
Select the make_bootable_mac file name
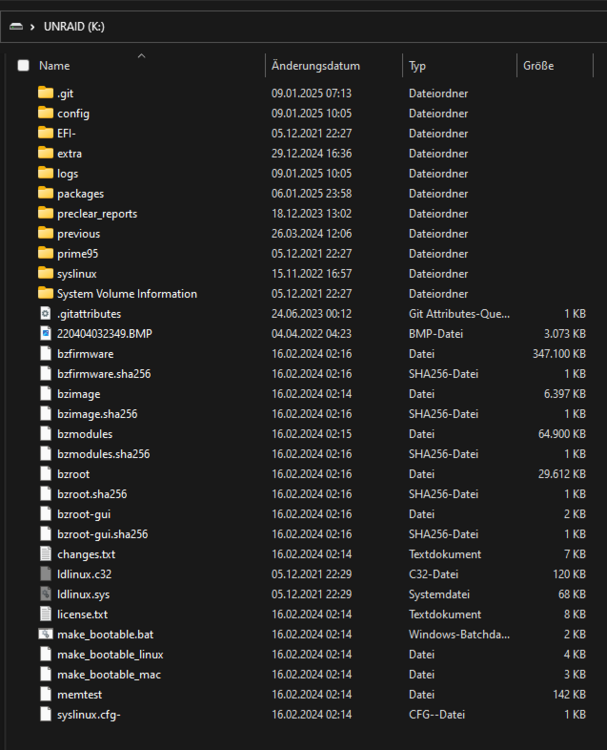pyautogui.click(x=109, y=674)
